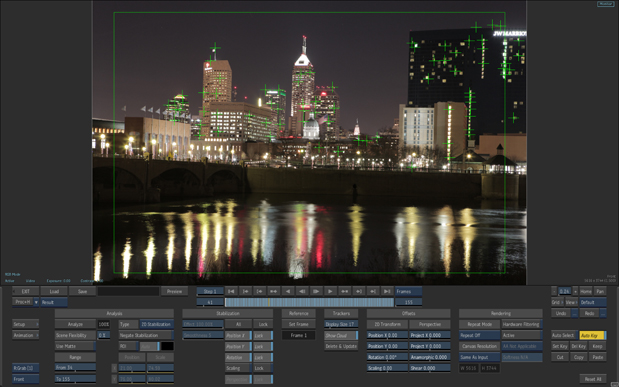The image size is (619, 387).
Task: Toggle Scaling stabilization
Action: [238, 368]
